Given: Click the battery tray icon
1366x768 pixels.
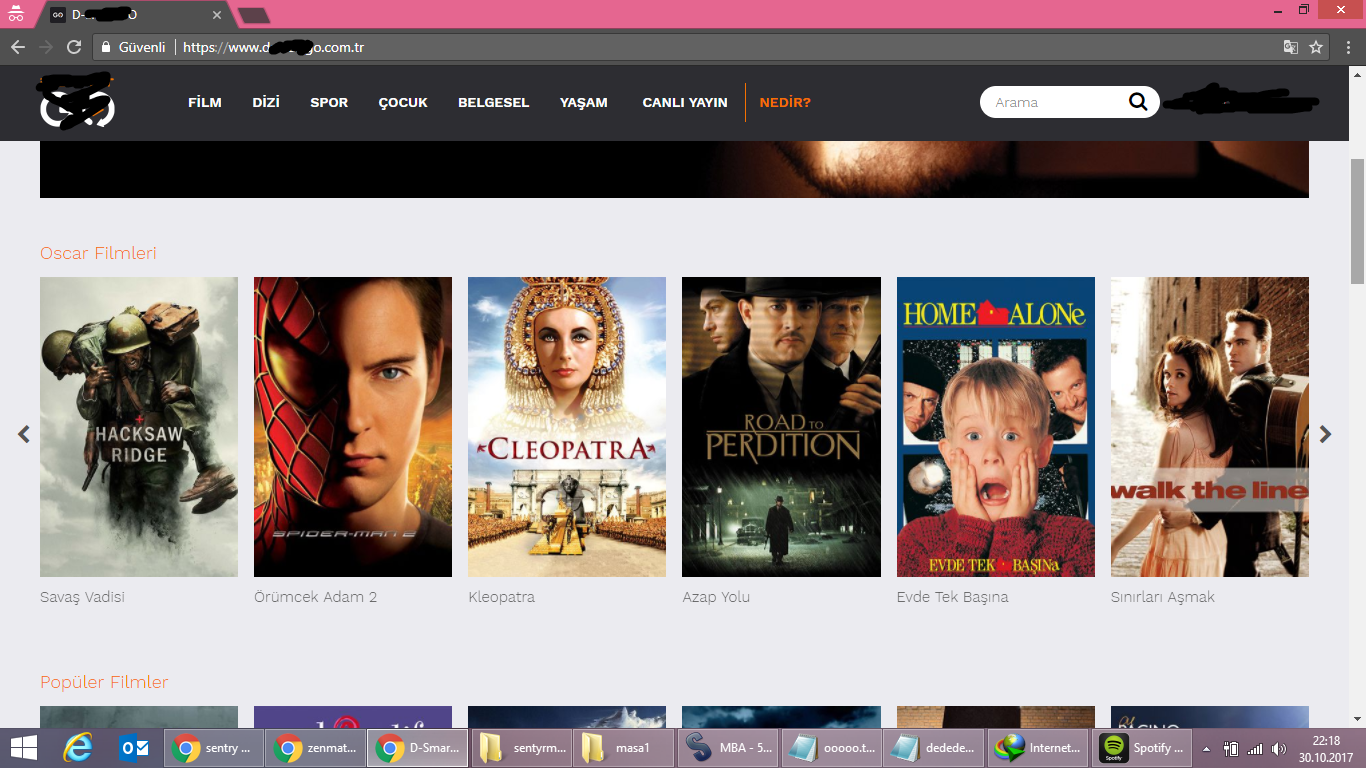Looking at the screenshot, I should coord(1231,748).
